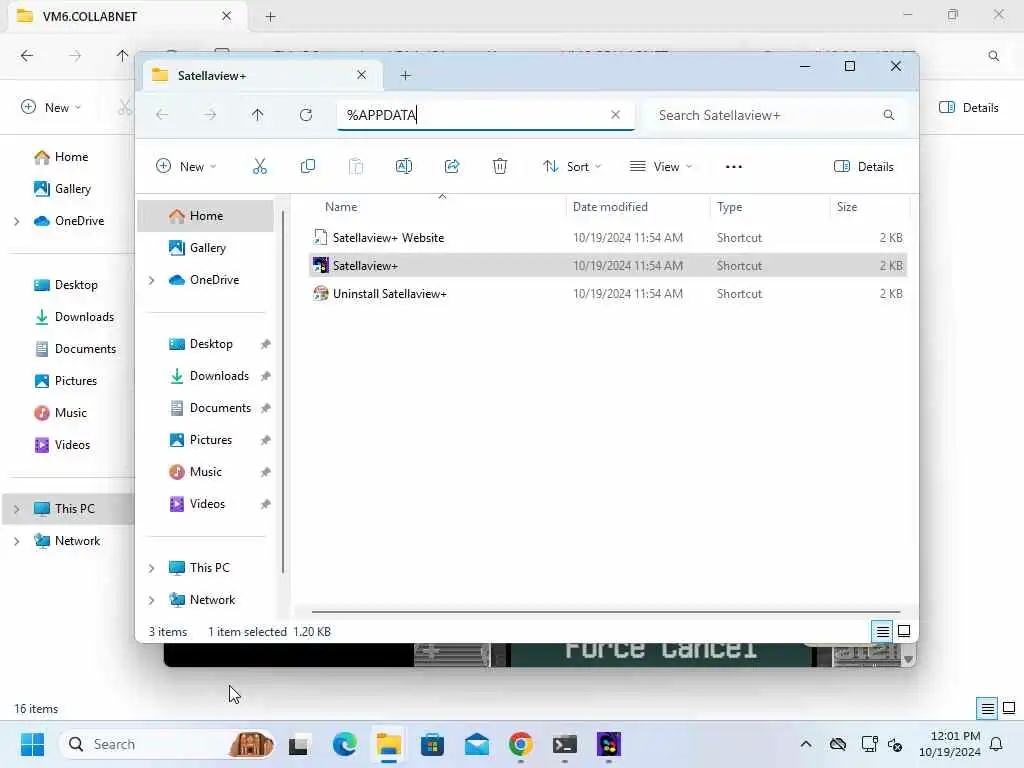Screen dimensions: 1024x768
Task: Open Terminal from taskbar
Action: [x=565, y=744]
